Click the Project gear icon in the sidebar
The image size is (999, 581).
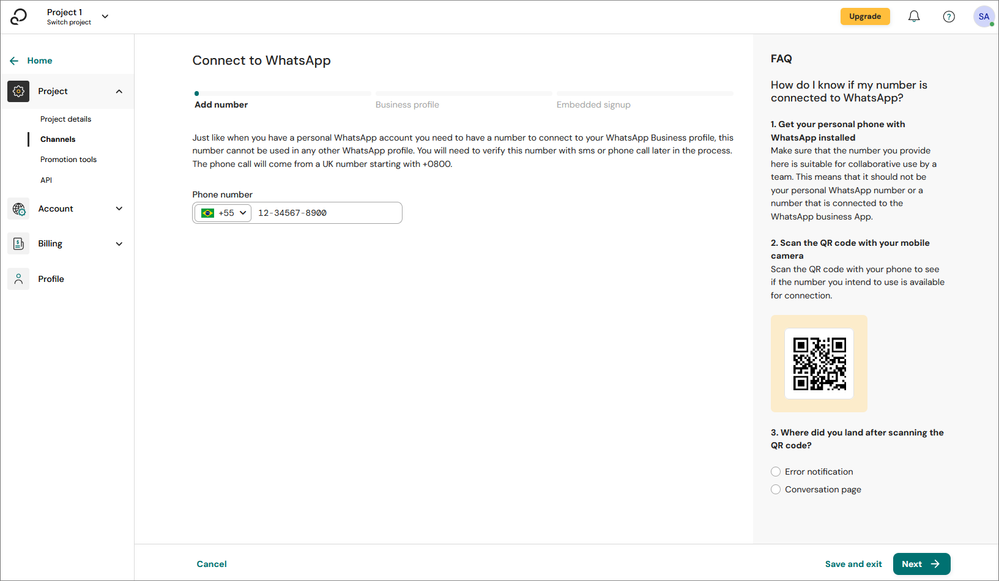point(19,91)
